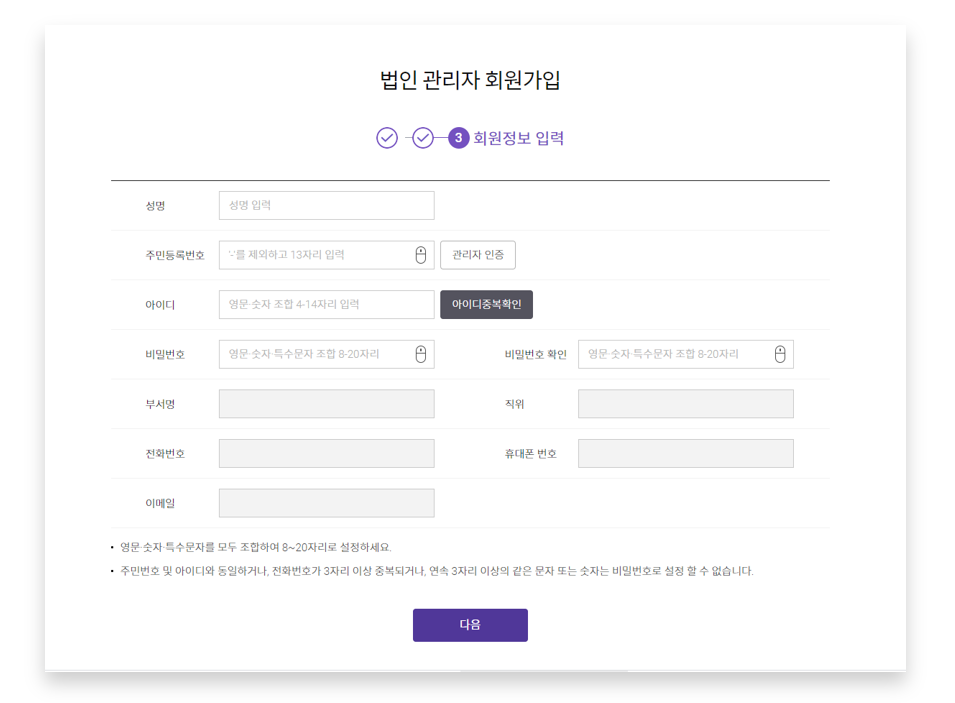The image size is (955, 703).
Task: Select the 전화번호 input field
Action: tap(326, 453)
